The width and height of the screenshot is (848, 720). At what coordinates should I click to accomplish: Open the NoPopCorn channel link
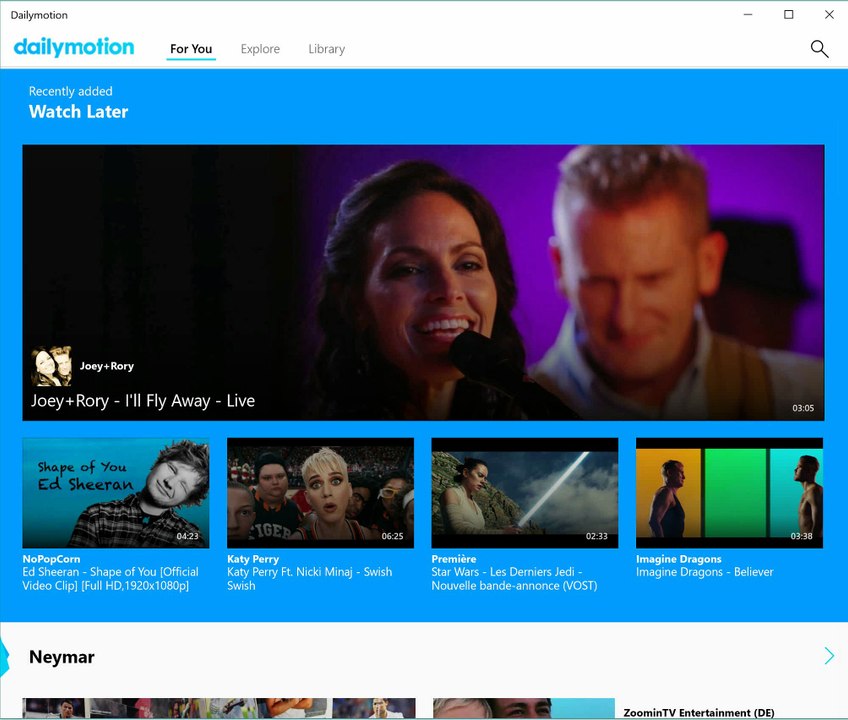pyautogui.click(x=51, y=559)
